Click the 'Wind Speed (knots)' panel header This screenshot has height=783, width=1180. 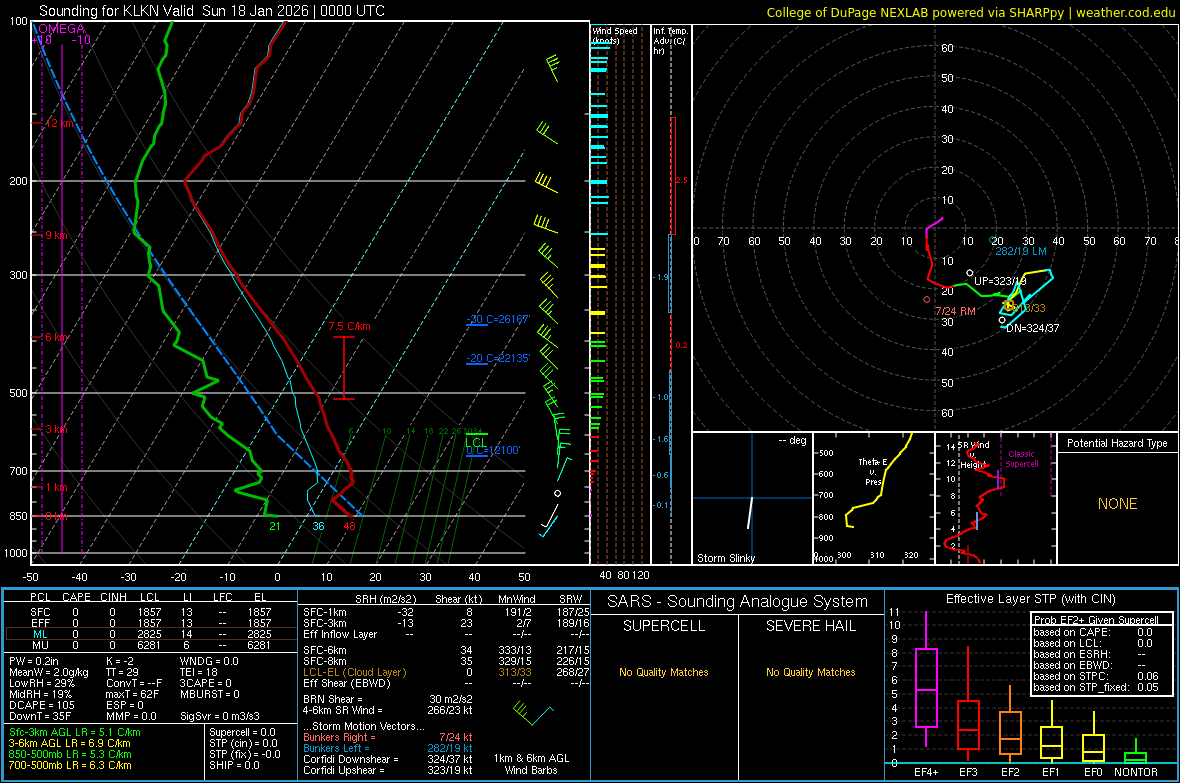click(x=615, y=35)
